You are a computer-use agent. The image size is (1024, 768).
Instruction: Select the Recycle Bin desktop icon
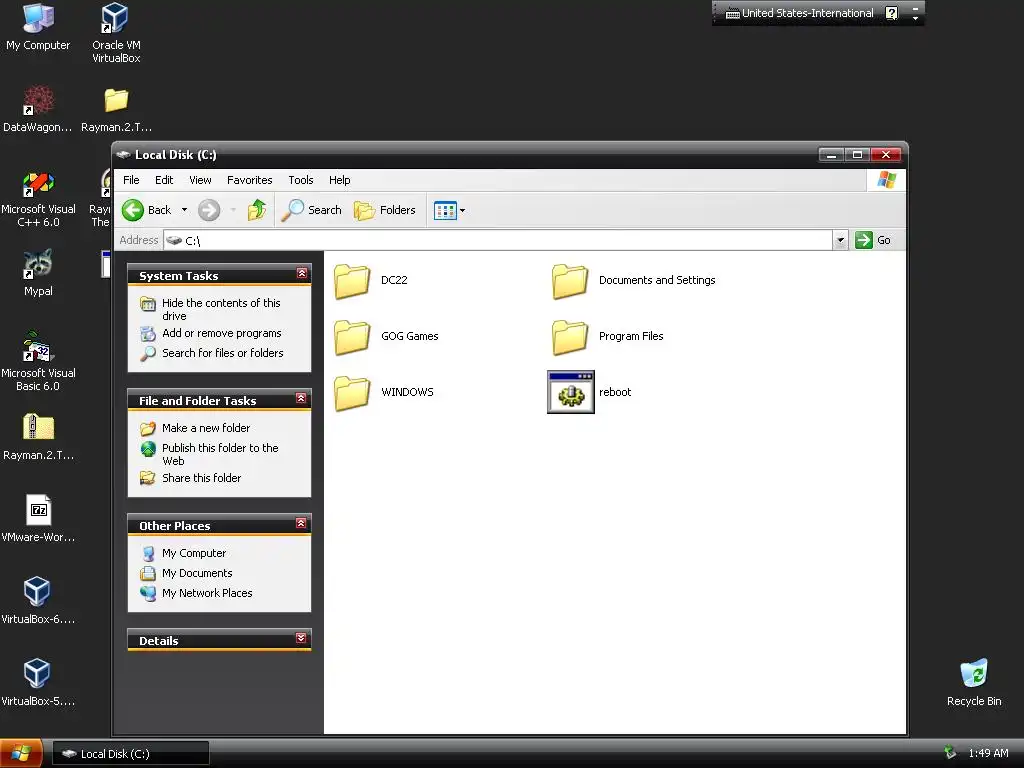click(974, 683)
